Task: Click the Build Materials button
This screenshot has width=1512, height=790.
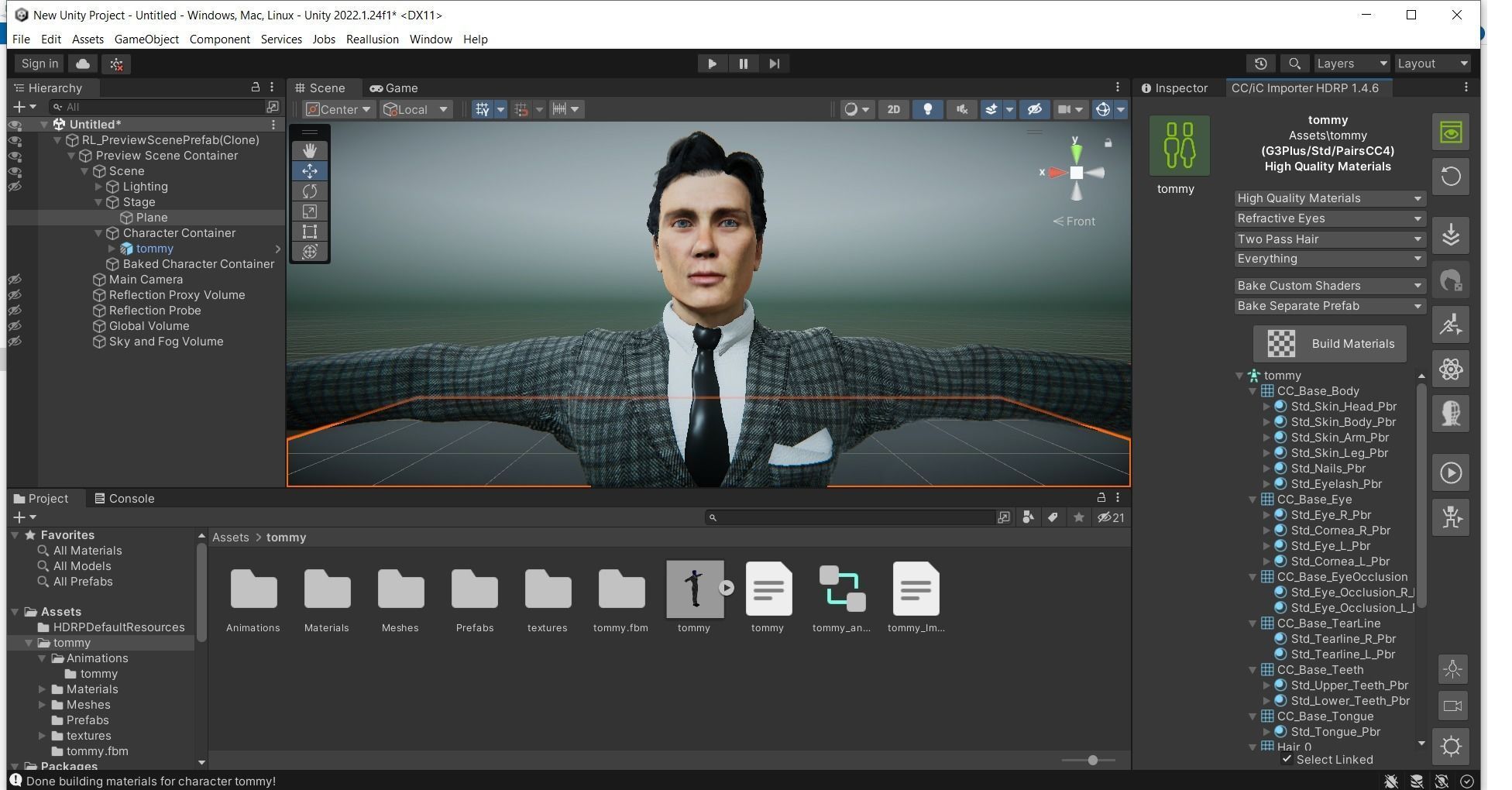Action: coord(1329,344)
